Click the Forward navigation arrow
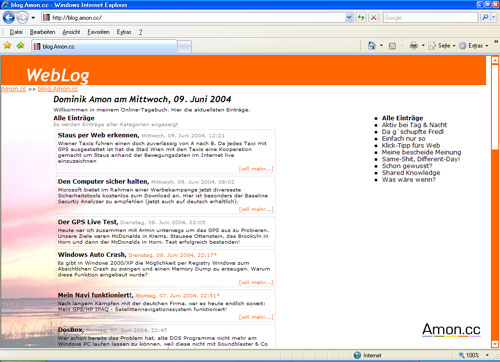This screenshot has width=500, height=362. click(22, 18)
